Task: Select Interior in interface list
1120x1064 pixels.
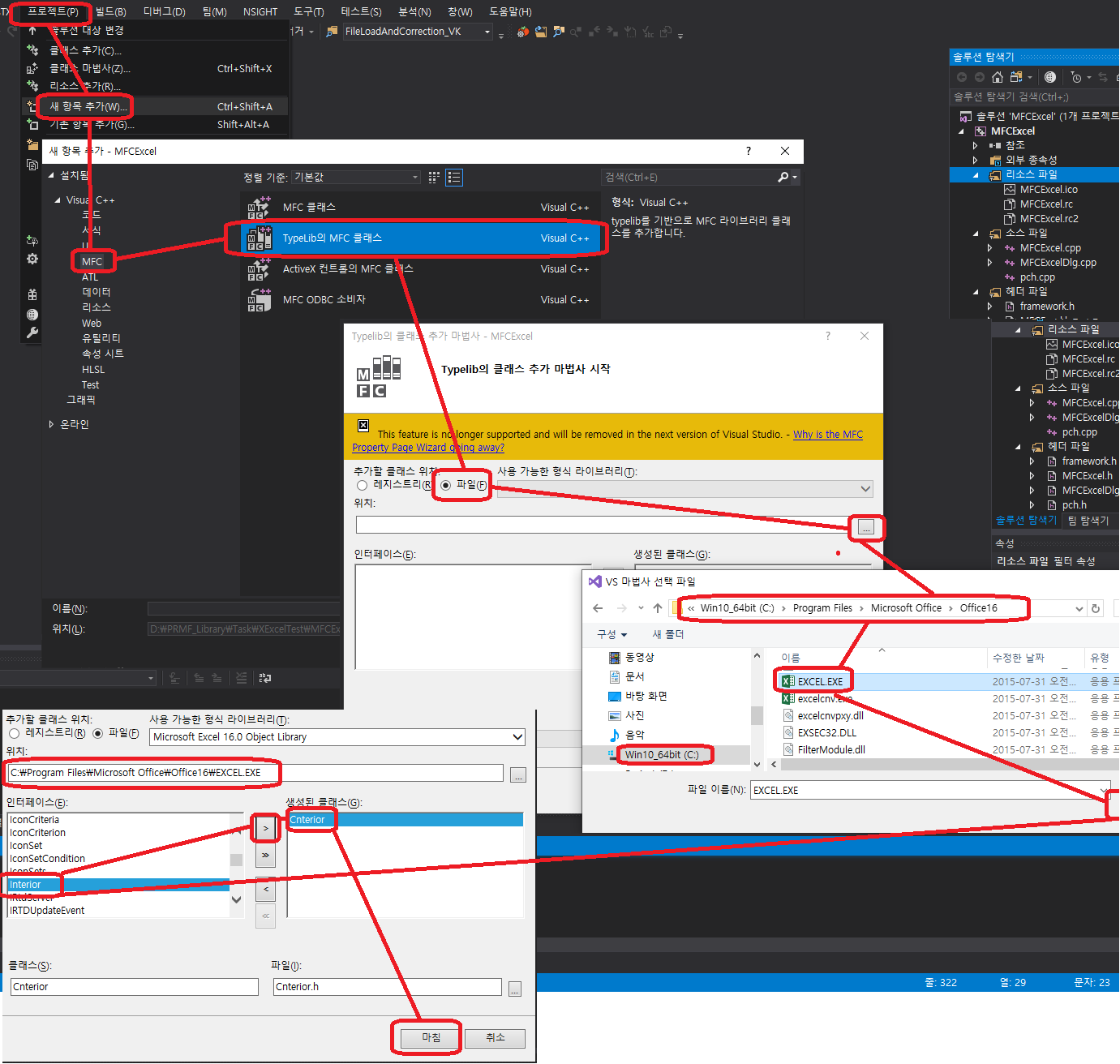Action: pos(118,885)
